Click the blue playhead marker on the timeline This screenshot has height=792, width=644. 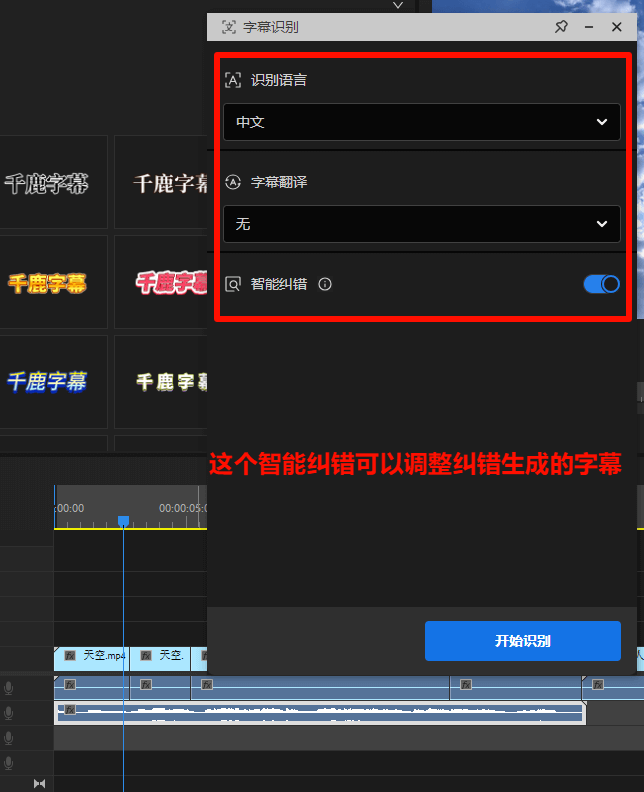click(x=123, y=521)
